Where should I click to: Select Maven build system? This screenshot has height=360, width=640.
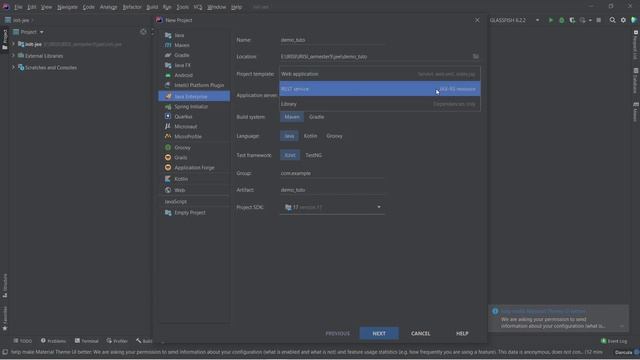point(292,117)
